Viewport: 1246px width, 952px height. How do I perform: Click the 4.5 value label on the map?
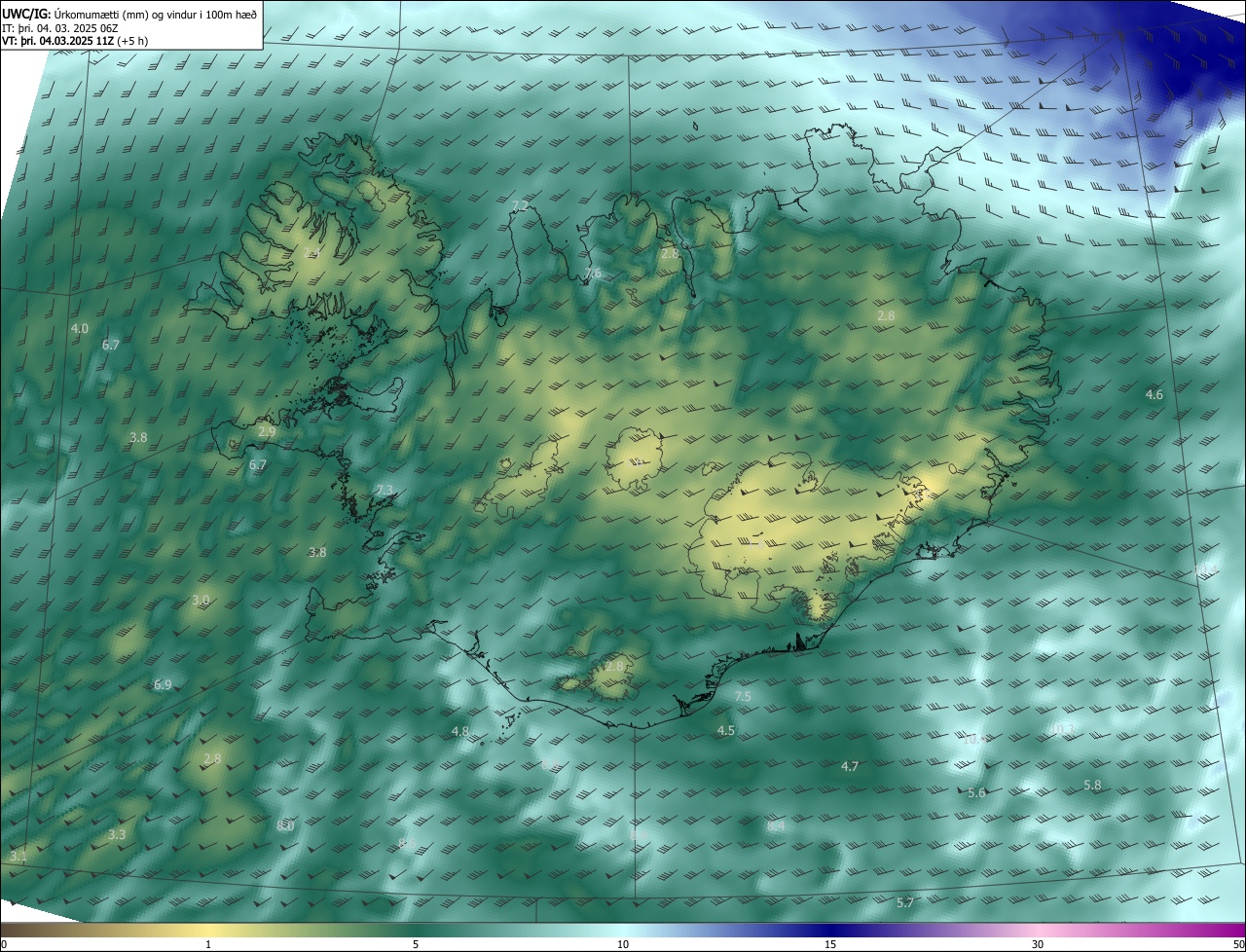726,731
